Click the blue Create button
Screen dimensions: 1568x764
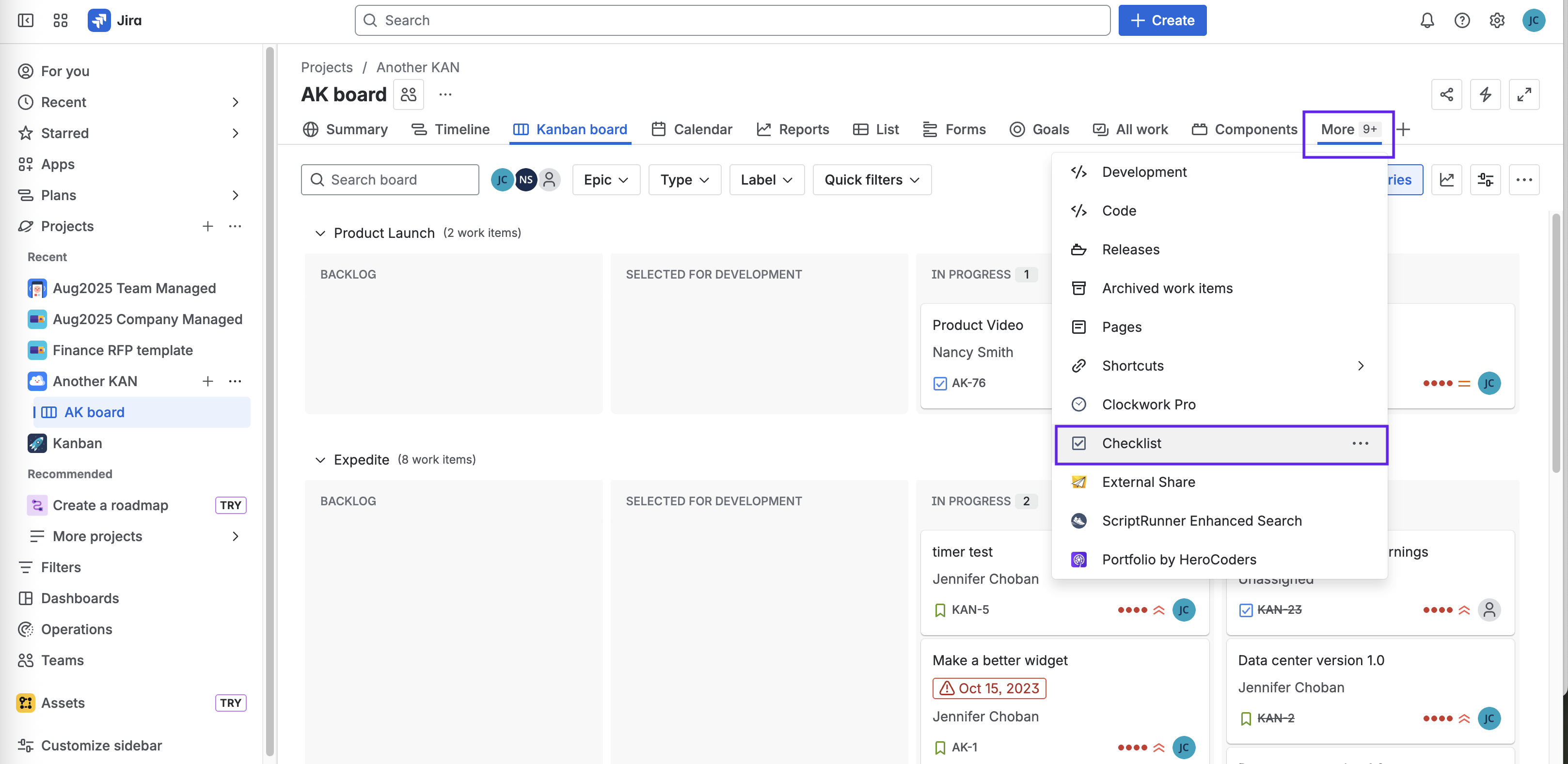[1162, 20]
